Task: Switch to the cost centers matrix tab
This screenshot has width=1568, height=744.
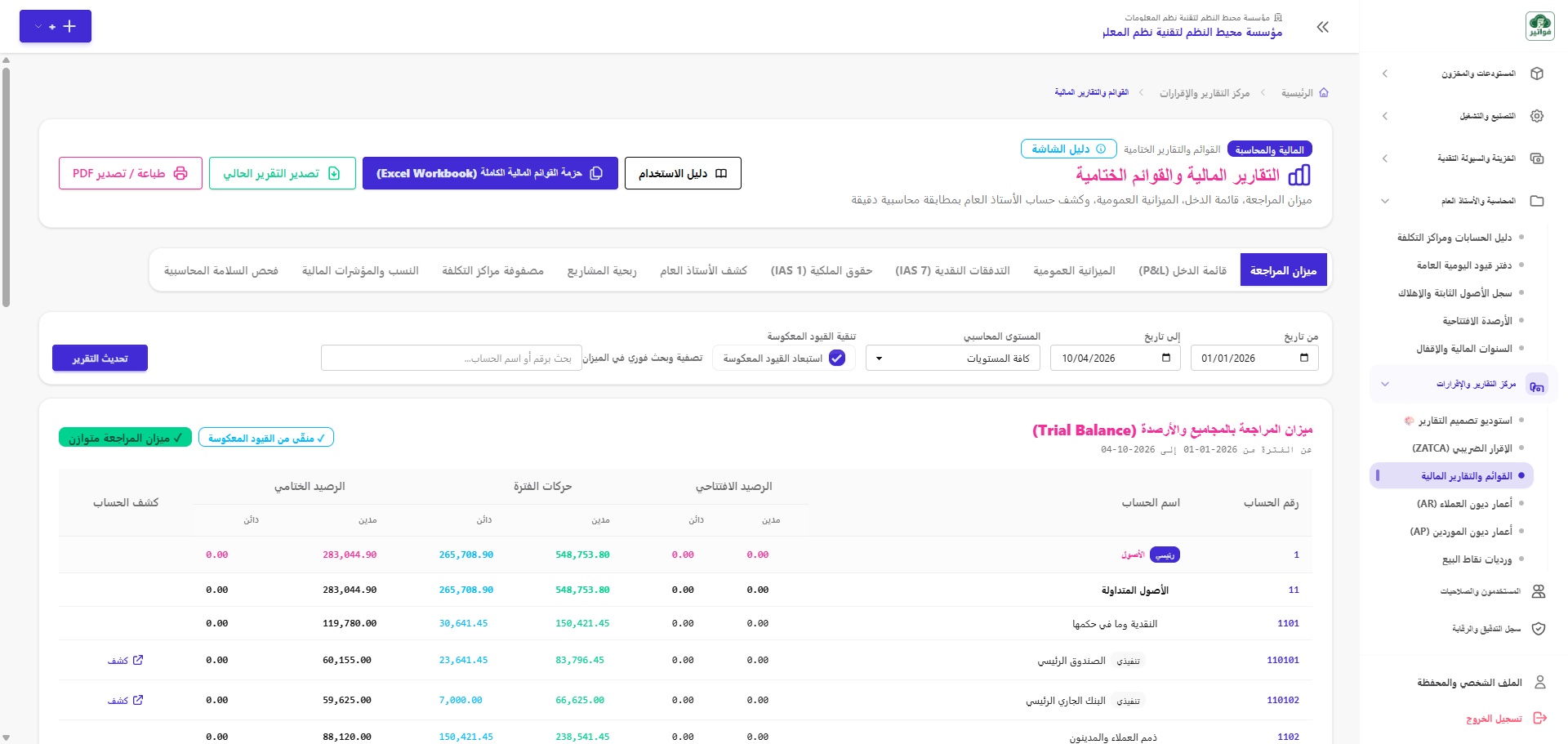Action: pyautogui.click(x=492, y=270)
